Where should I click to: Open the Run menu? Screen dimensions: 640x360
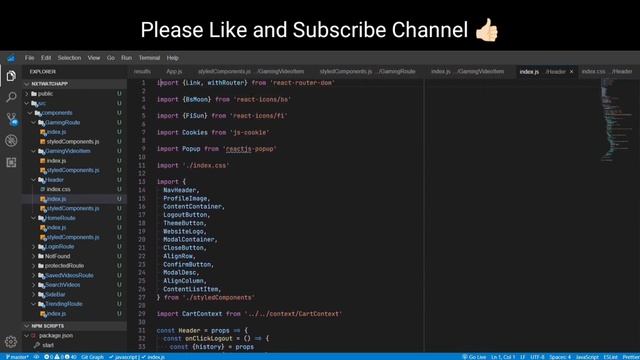[x=127, y=58]
